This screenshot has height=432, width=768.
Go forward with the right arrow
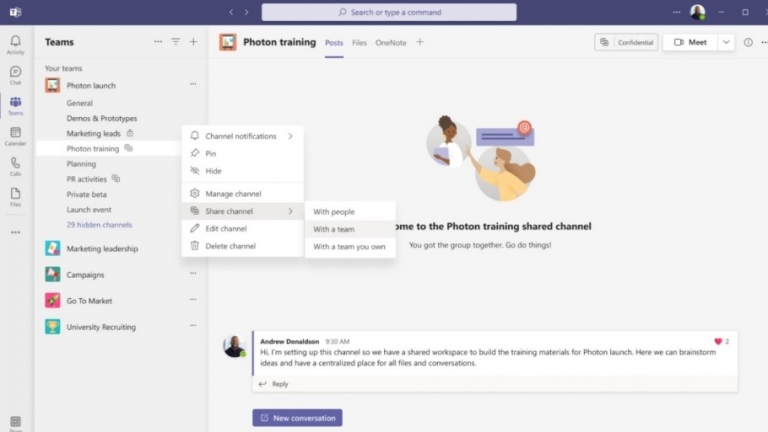(x=246, y=12)
